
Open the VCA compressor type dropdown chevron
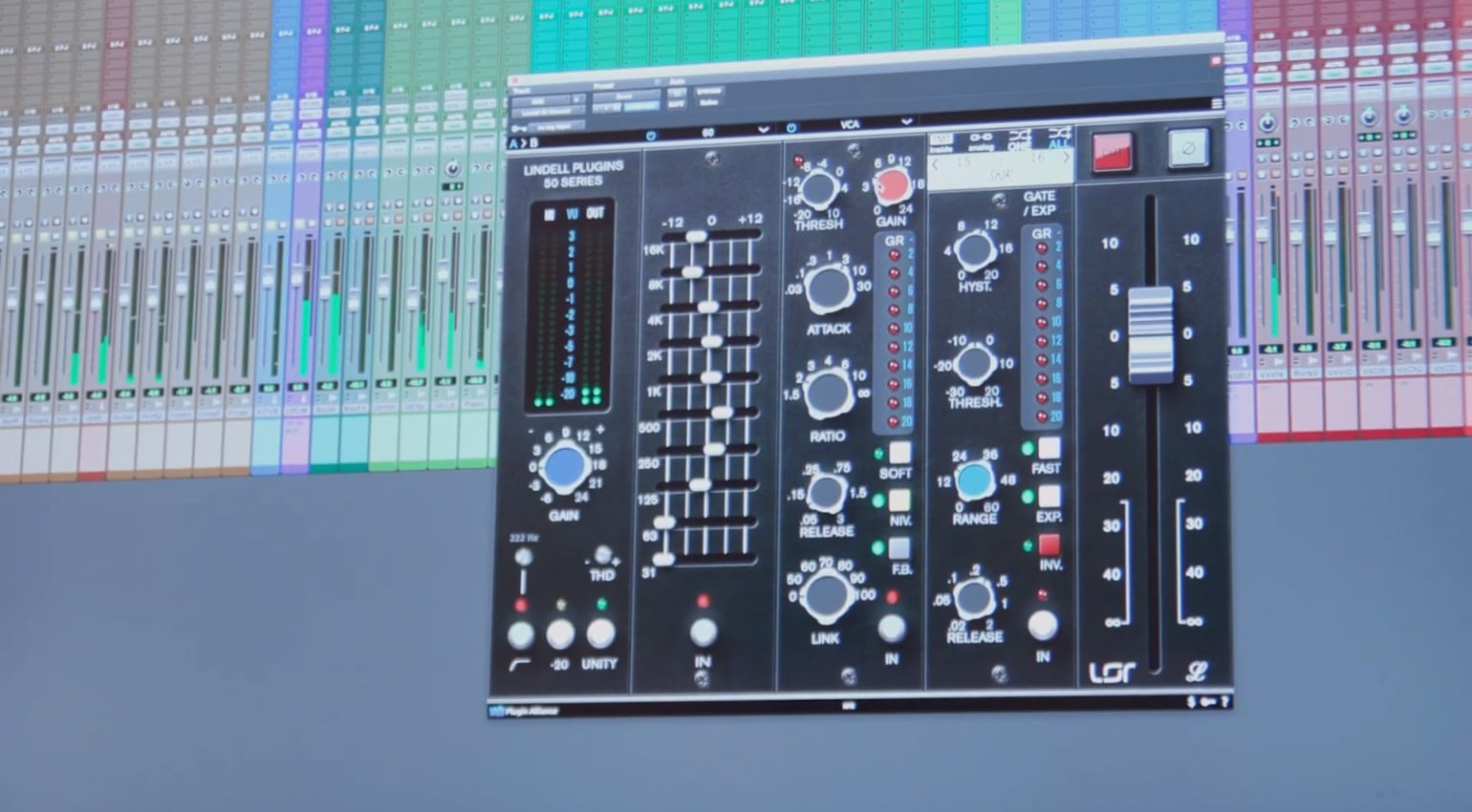pos(906,121)
